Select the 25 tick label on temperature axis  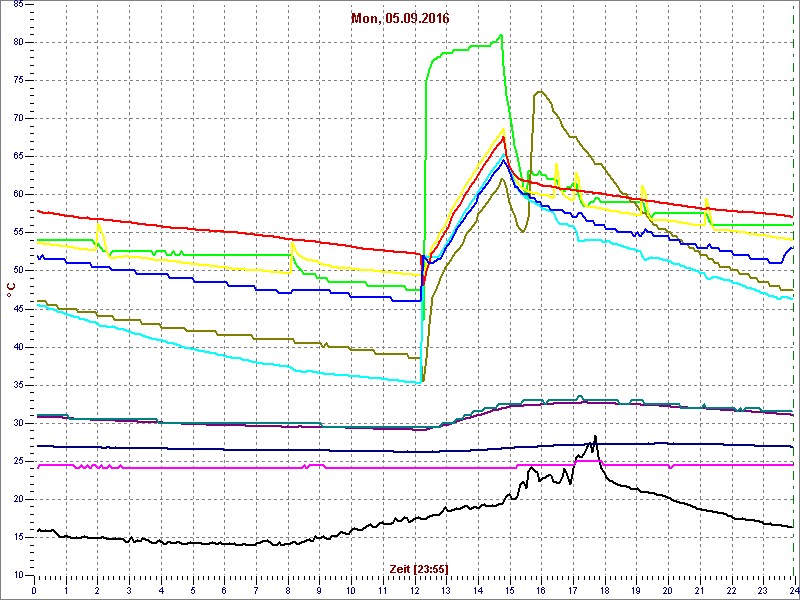[x=17, y=461]
